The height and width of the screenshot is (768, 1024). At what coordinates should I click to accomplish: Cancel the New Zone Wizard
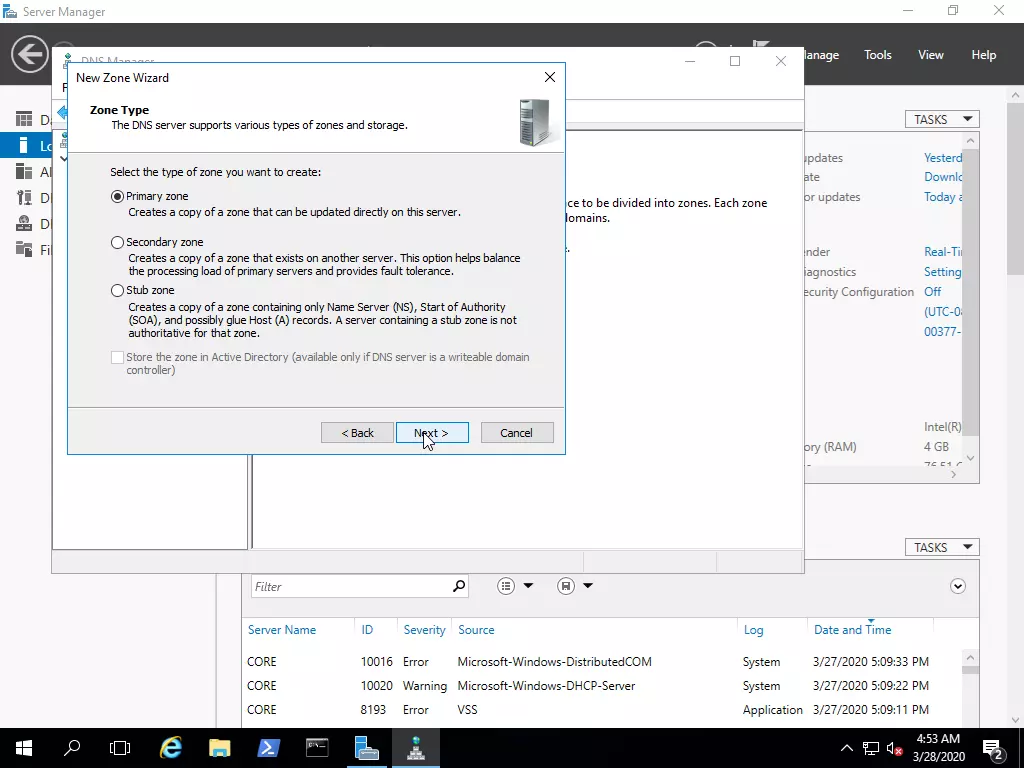tap(516, 433)
